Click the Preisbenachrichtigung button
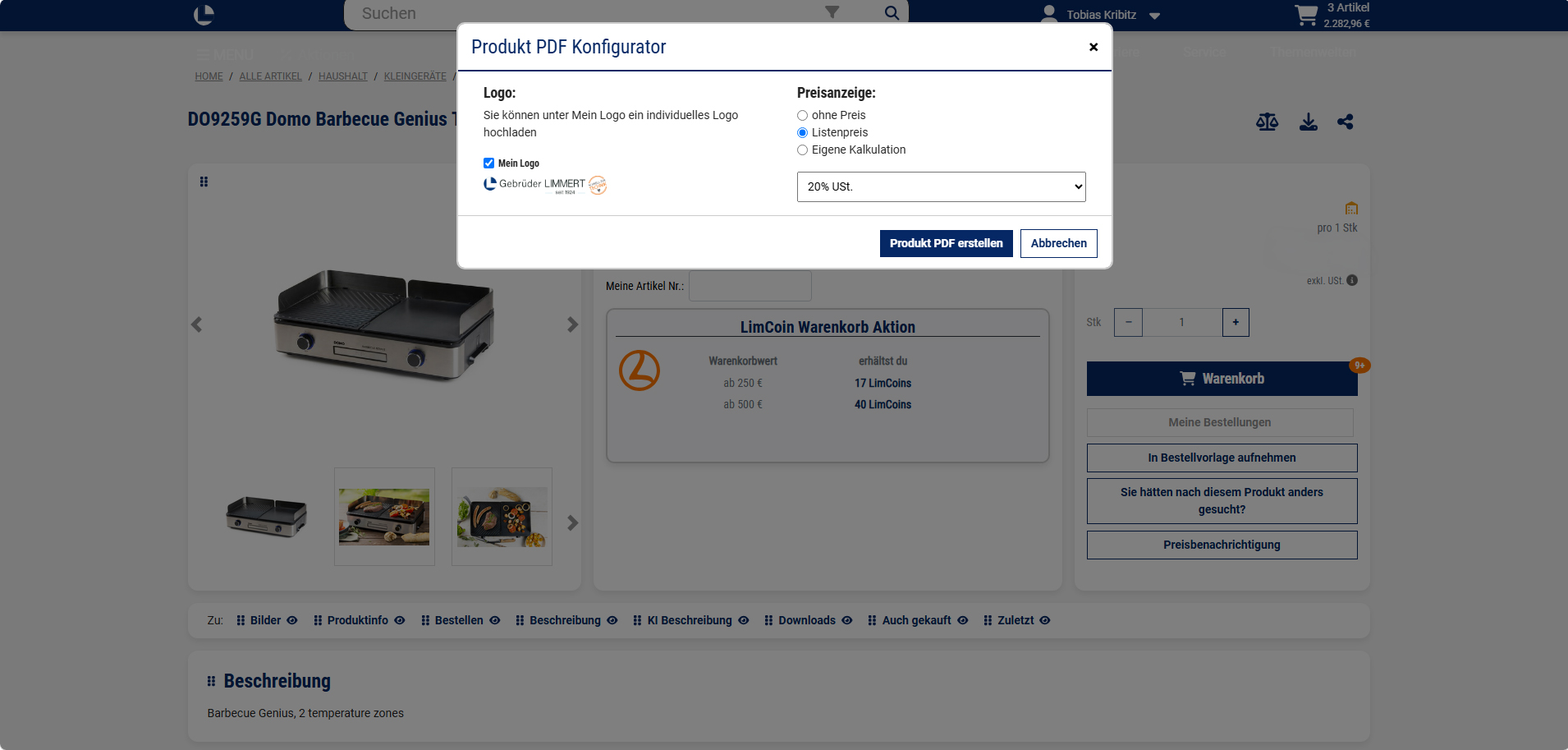 click(1222, 545)
